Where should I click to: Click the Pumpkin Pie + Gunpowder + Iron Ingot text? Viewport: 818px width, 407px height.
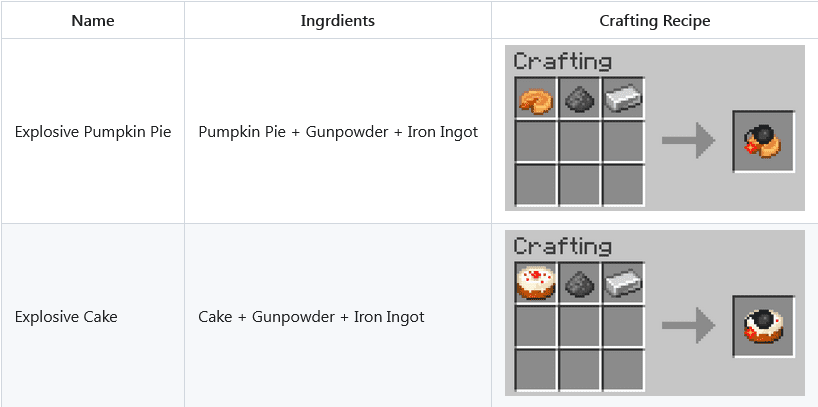[x=338, y=132]
